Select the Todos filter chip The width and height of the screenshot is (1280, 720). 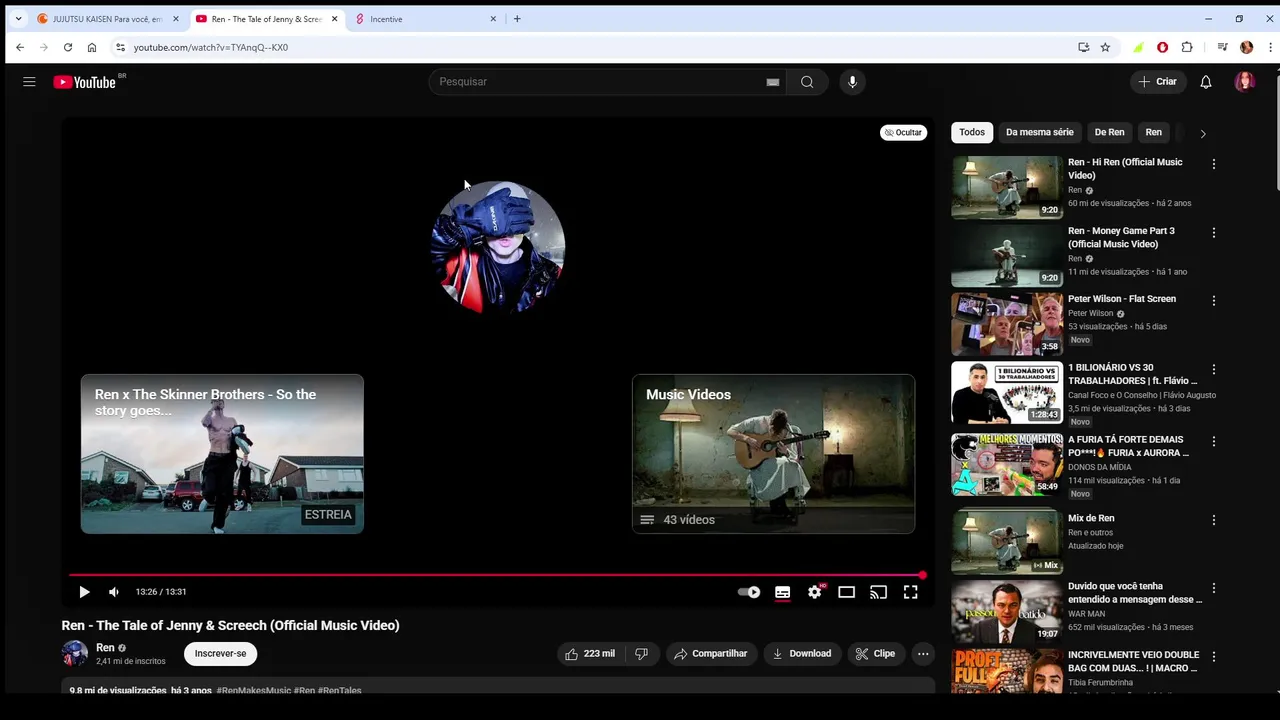pyautogui.click(x=972, y=132)
